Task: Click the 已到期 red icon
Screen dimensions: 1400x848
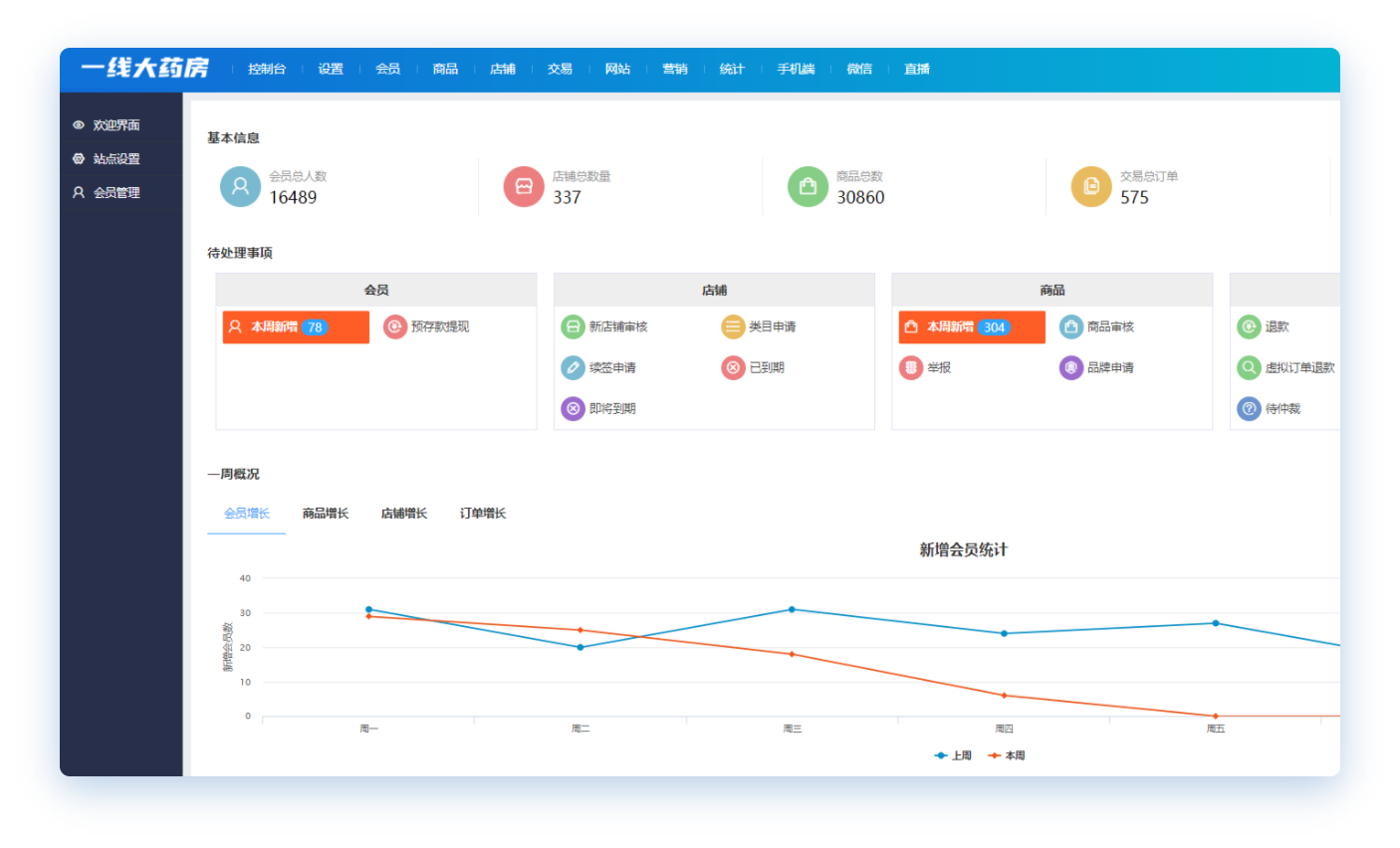Action: click(733, 367)
